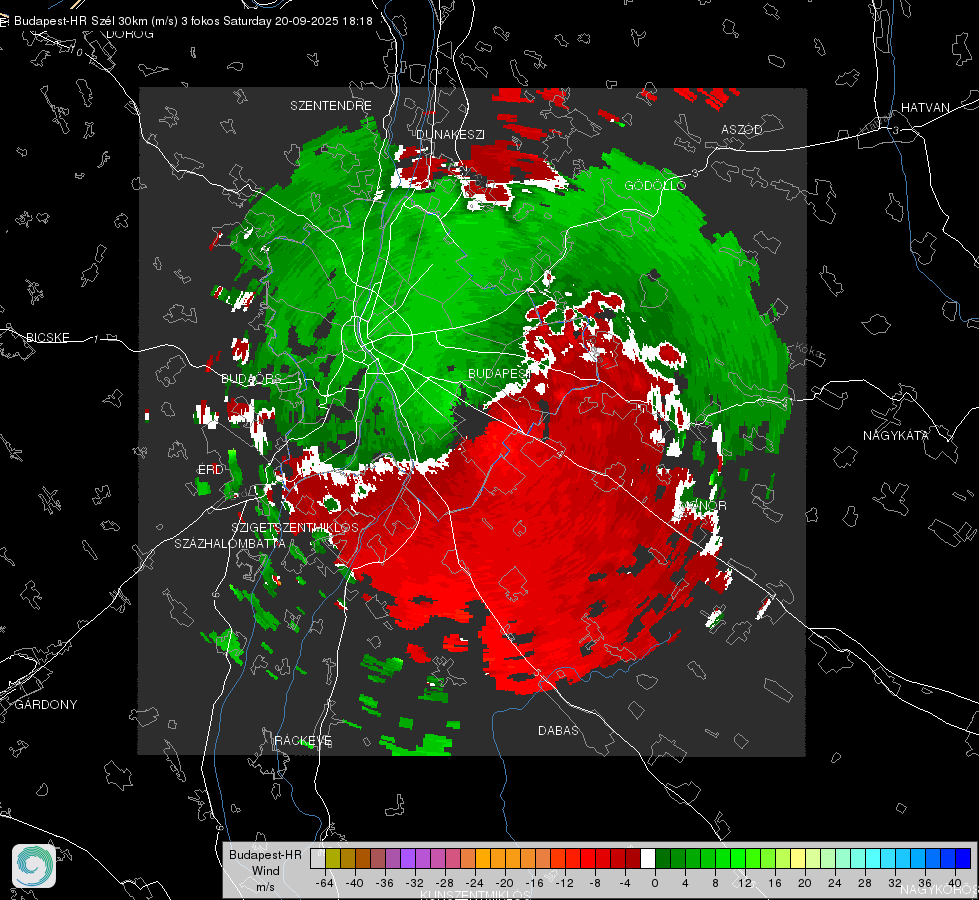Viewport: 979px width, 900px height.
Task: Click the HATVAN town label
Action: pos(925,107)
